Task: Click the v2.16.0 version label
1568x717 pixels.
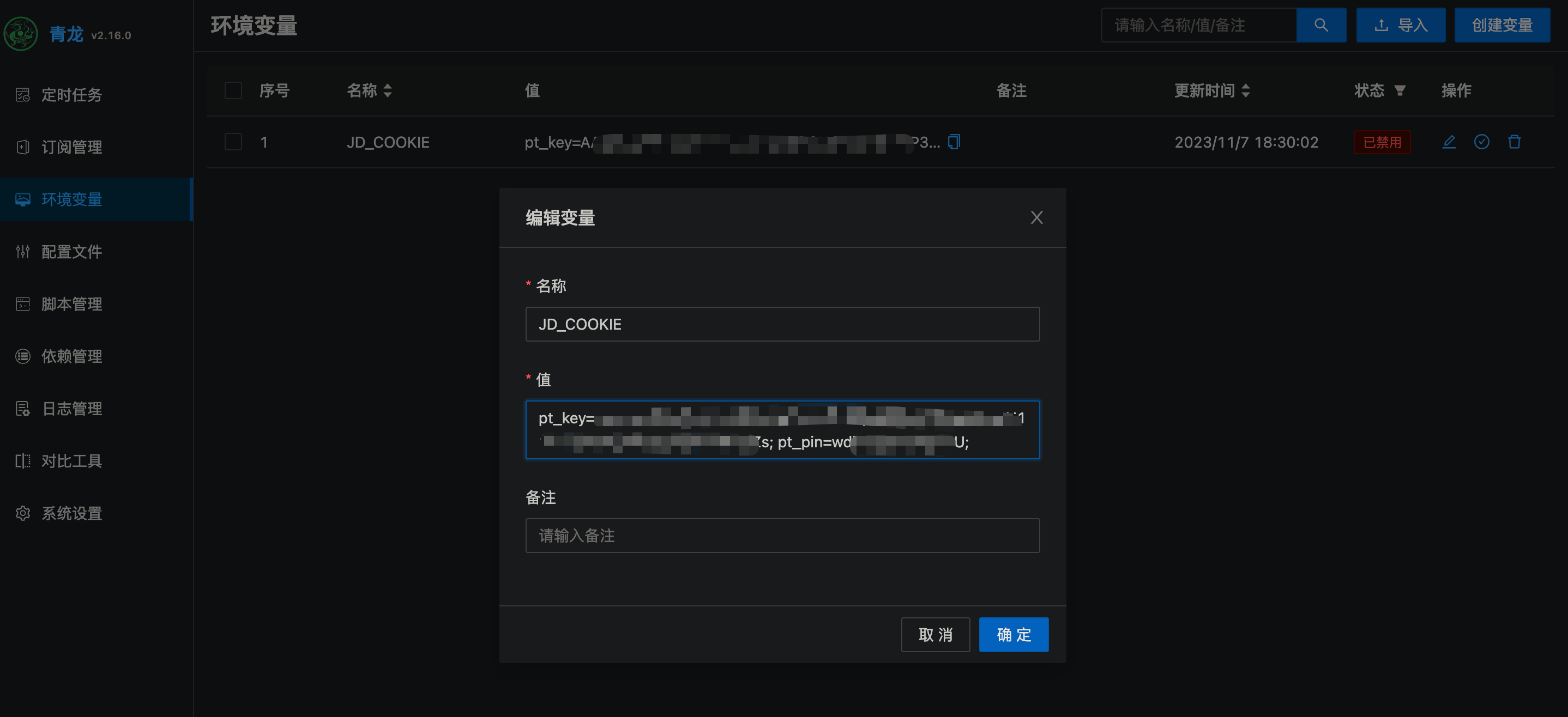Action: 111,36
